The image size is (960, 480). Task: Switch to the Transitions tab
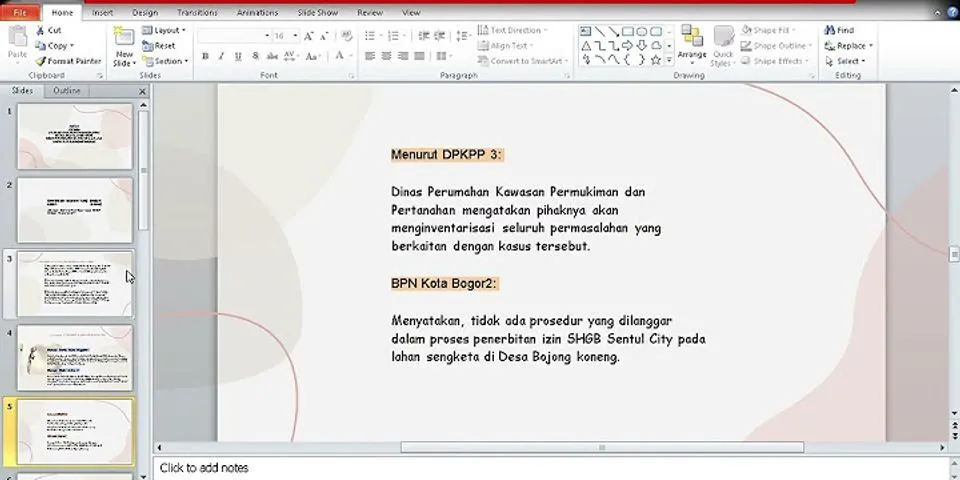[x=197, y=12]
